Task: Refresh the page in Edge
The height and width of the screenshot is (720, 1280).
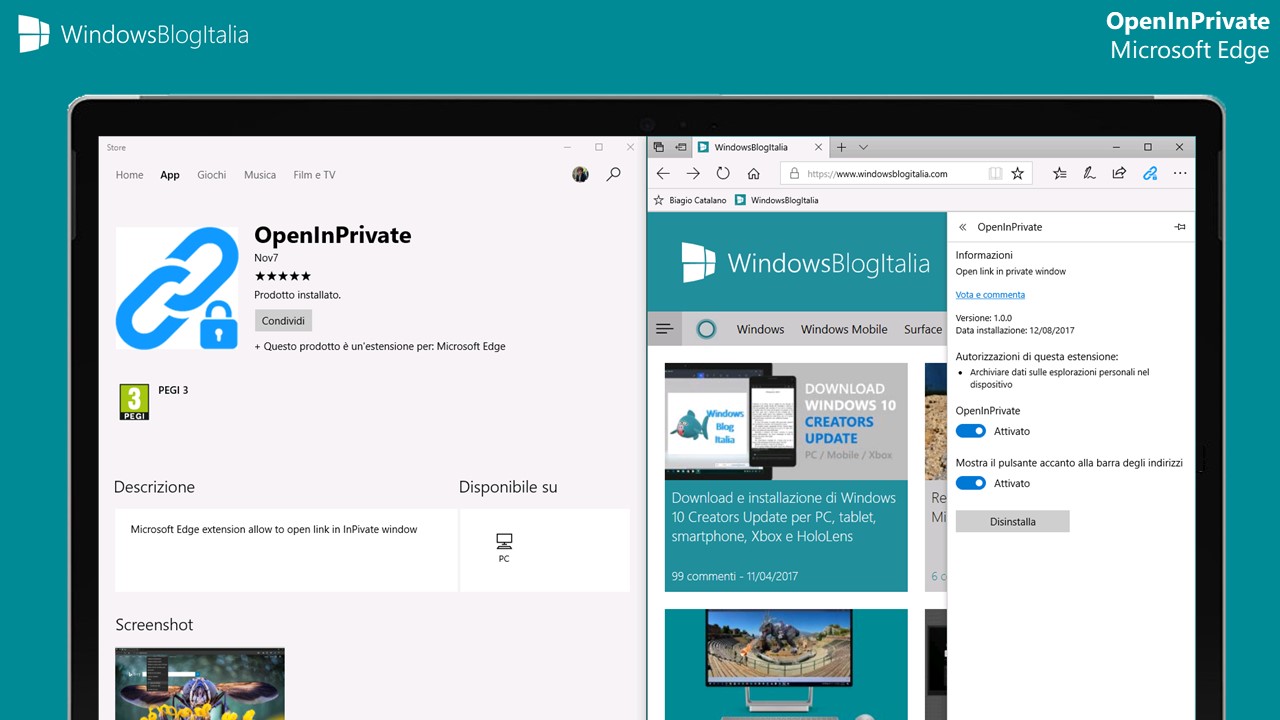Action: (x=723, y=173)
